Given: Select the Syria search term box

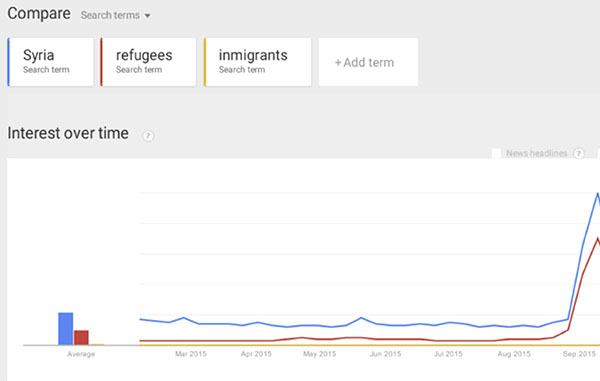Looking at the screenshot, I should [51, 62].
